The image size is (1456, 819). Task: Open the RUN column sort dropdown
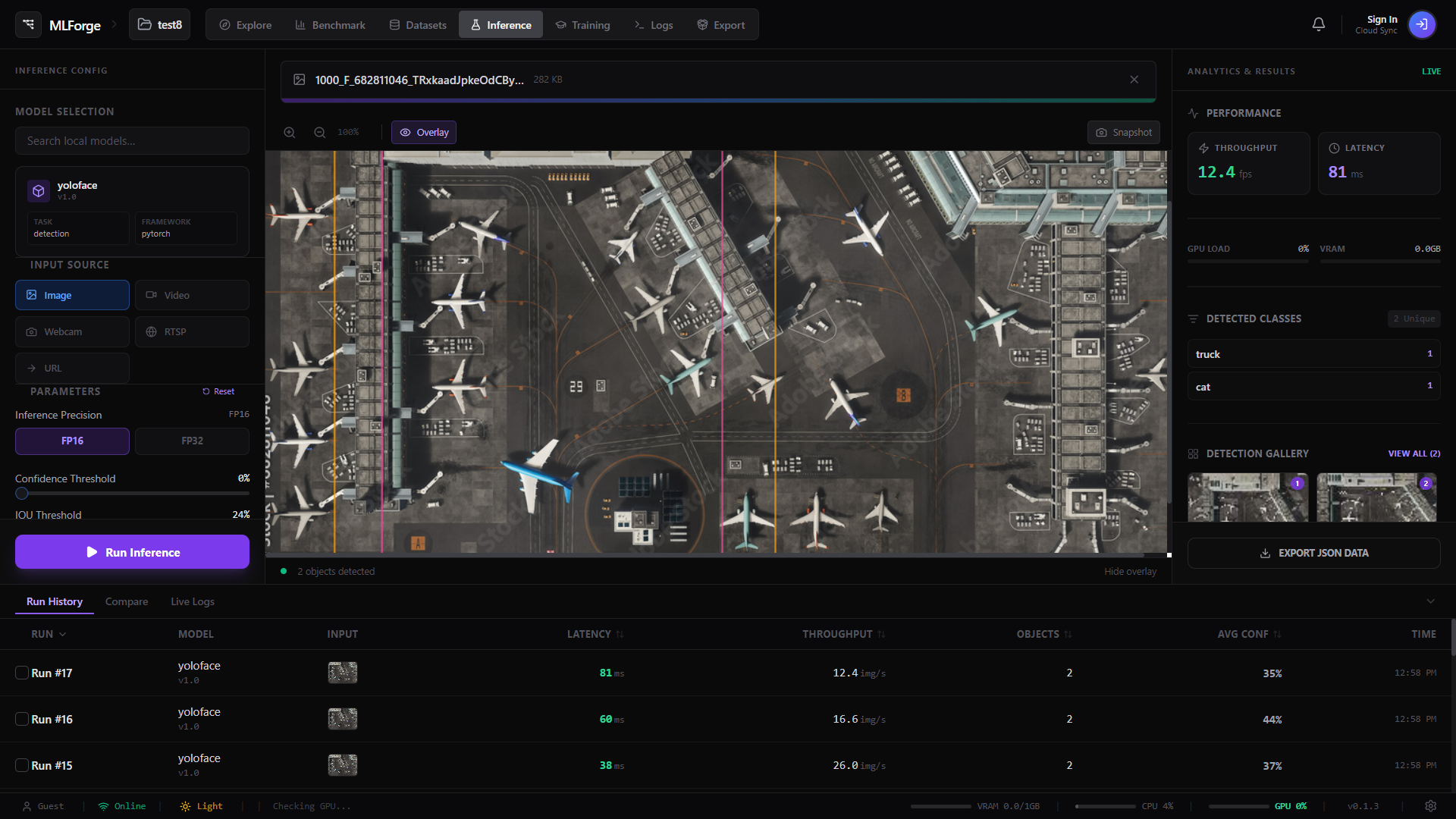pyautogui.click(x=49, y=634)
